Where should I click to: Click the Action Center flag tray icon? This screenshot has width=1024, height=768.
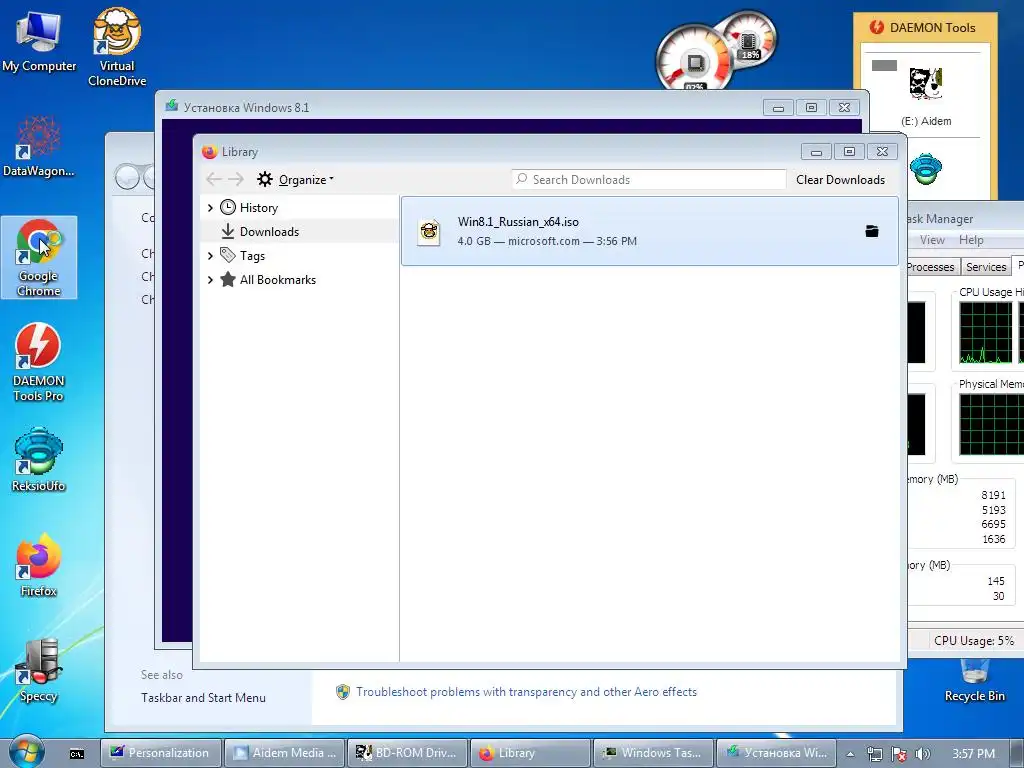[899, 754]
